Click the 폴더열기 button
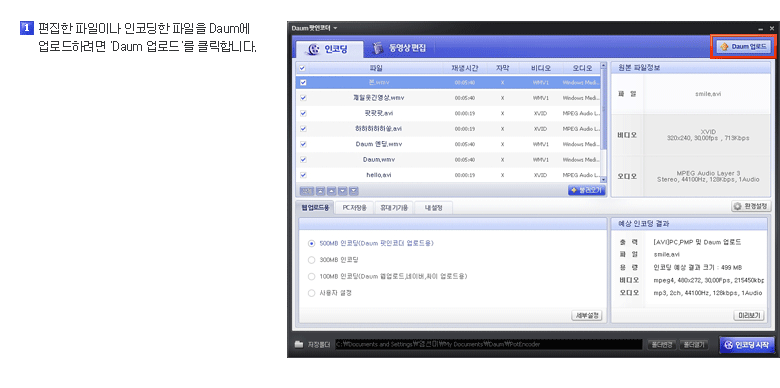Viewport: 780px width, 388px height. pyautogui.click(x=694, y=344)
